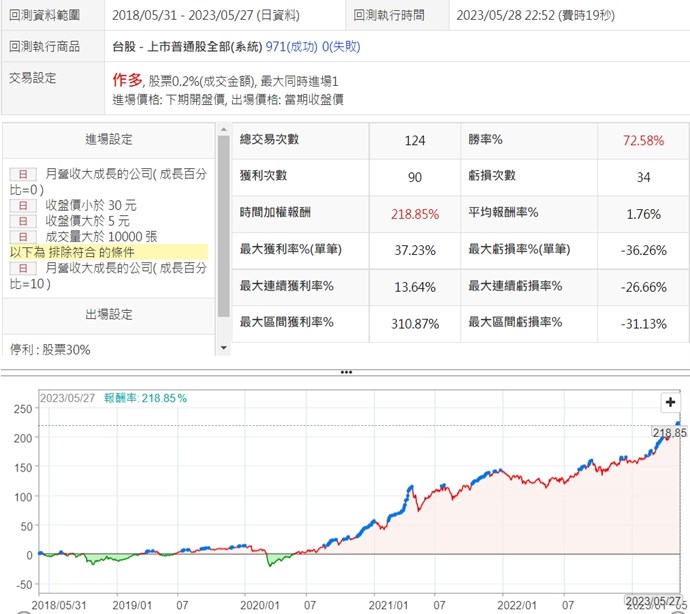Click the 停利 : 股票30% exit setting
The image size is (690, 614).
50,351
